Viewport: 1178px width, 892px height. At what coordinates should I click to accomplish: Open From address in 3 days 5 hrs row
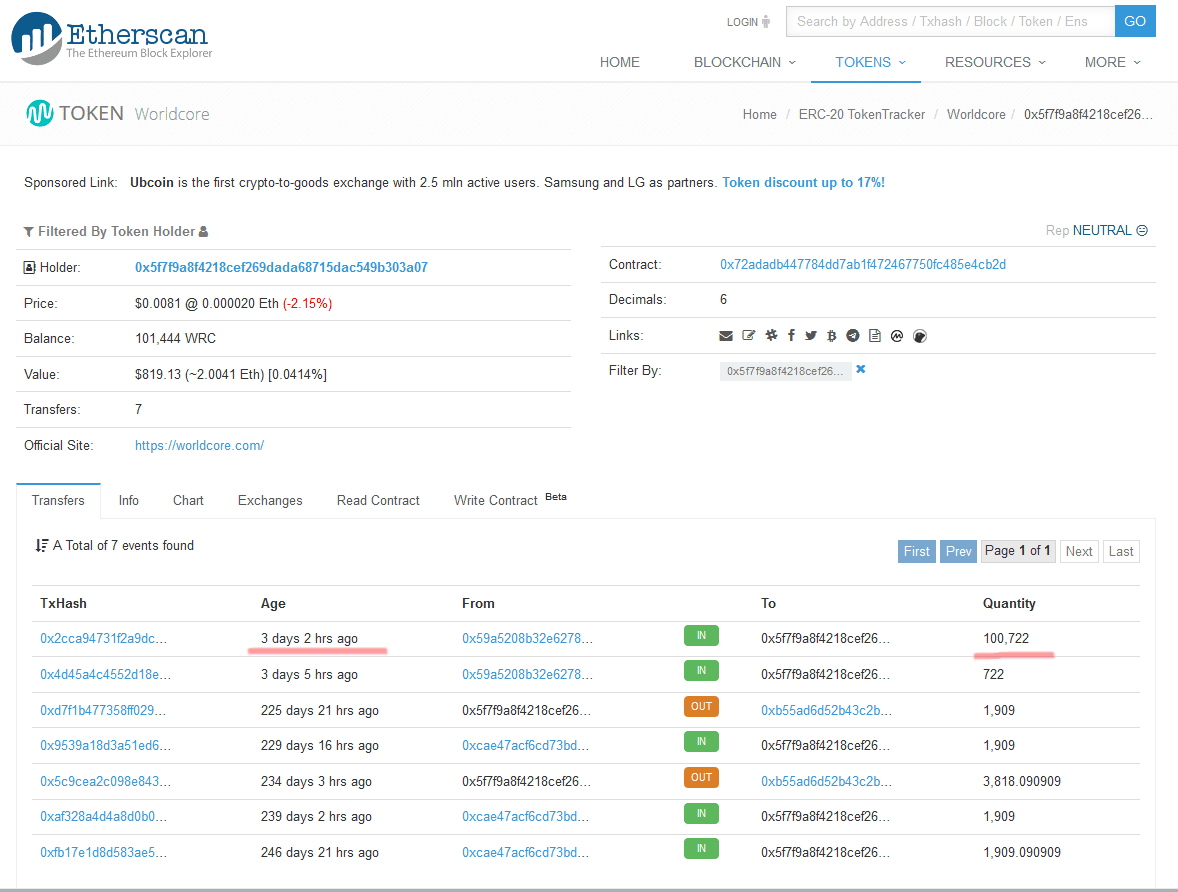[x=527, y=675]
